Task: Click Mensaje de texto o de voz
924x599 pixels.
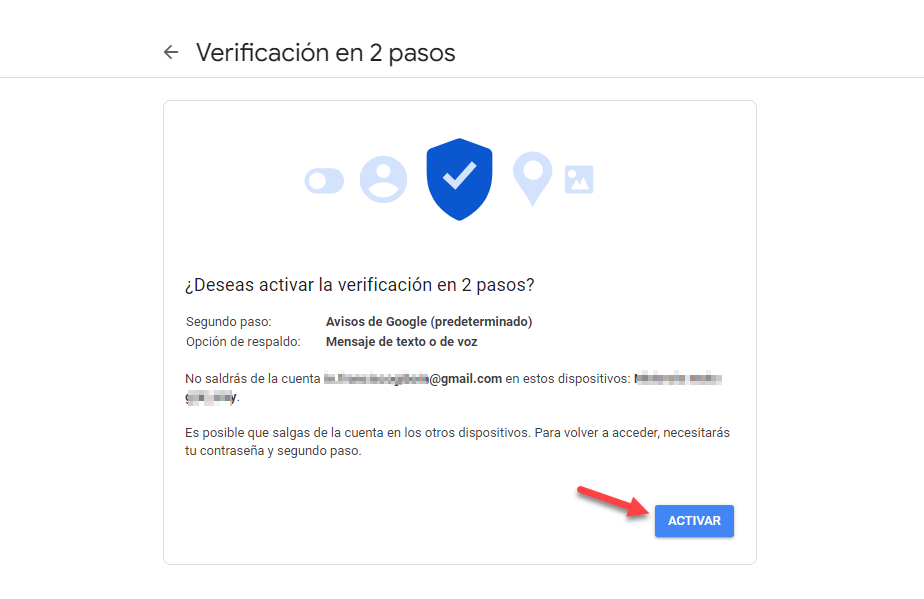Action: 401,342
